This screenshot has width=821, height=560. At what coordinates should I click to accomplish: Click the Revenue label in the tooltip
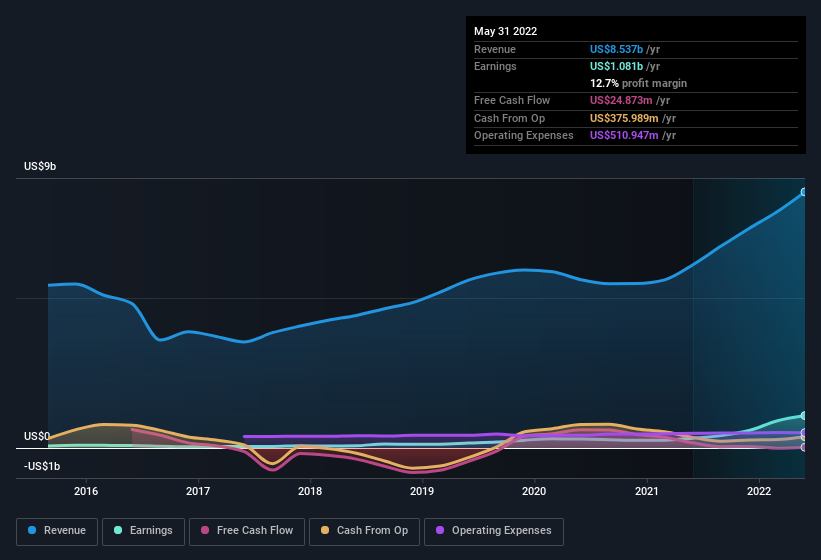[495, 49]
